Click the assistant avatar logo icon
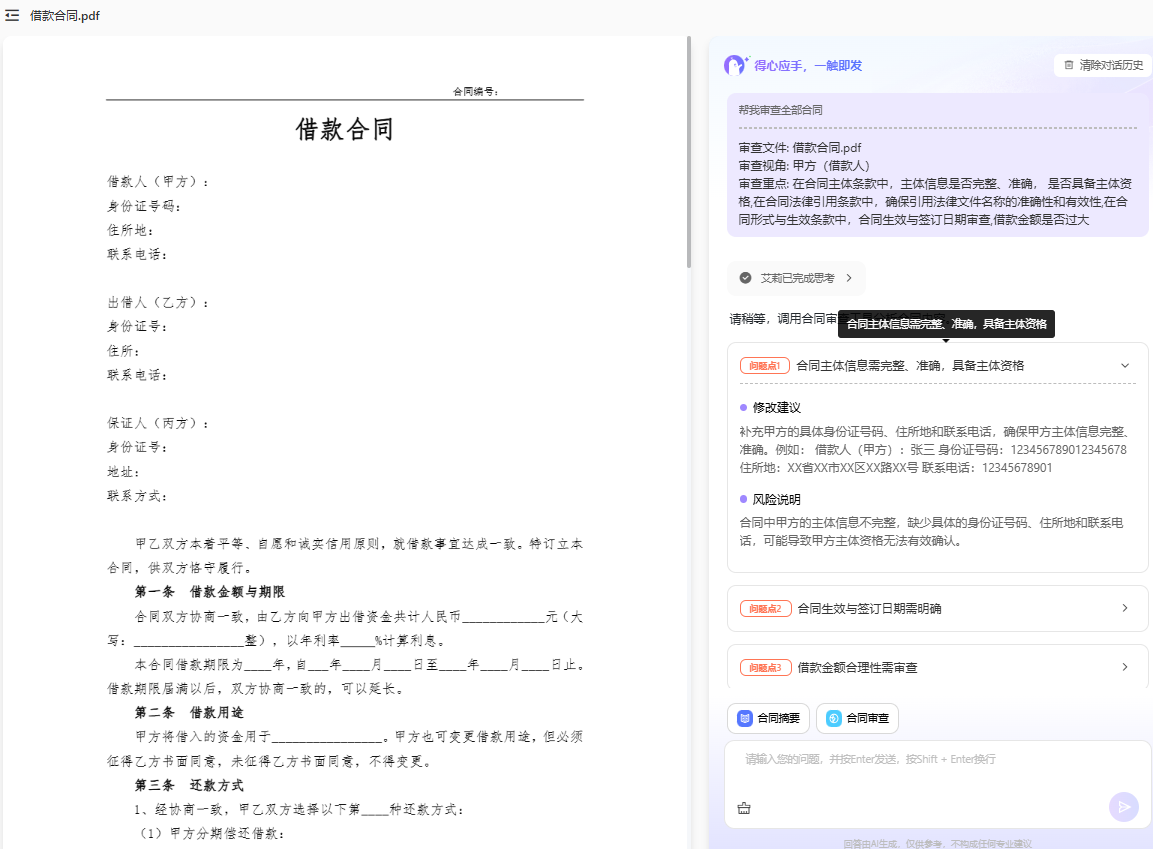This screenshot has width=1153, height=849. coord(735,65)
